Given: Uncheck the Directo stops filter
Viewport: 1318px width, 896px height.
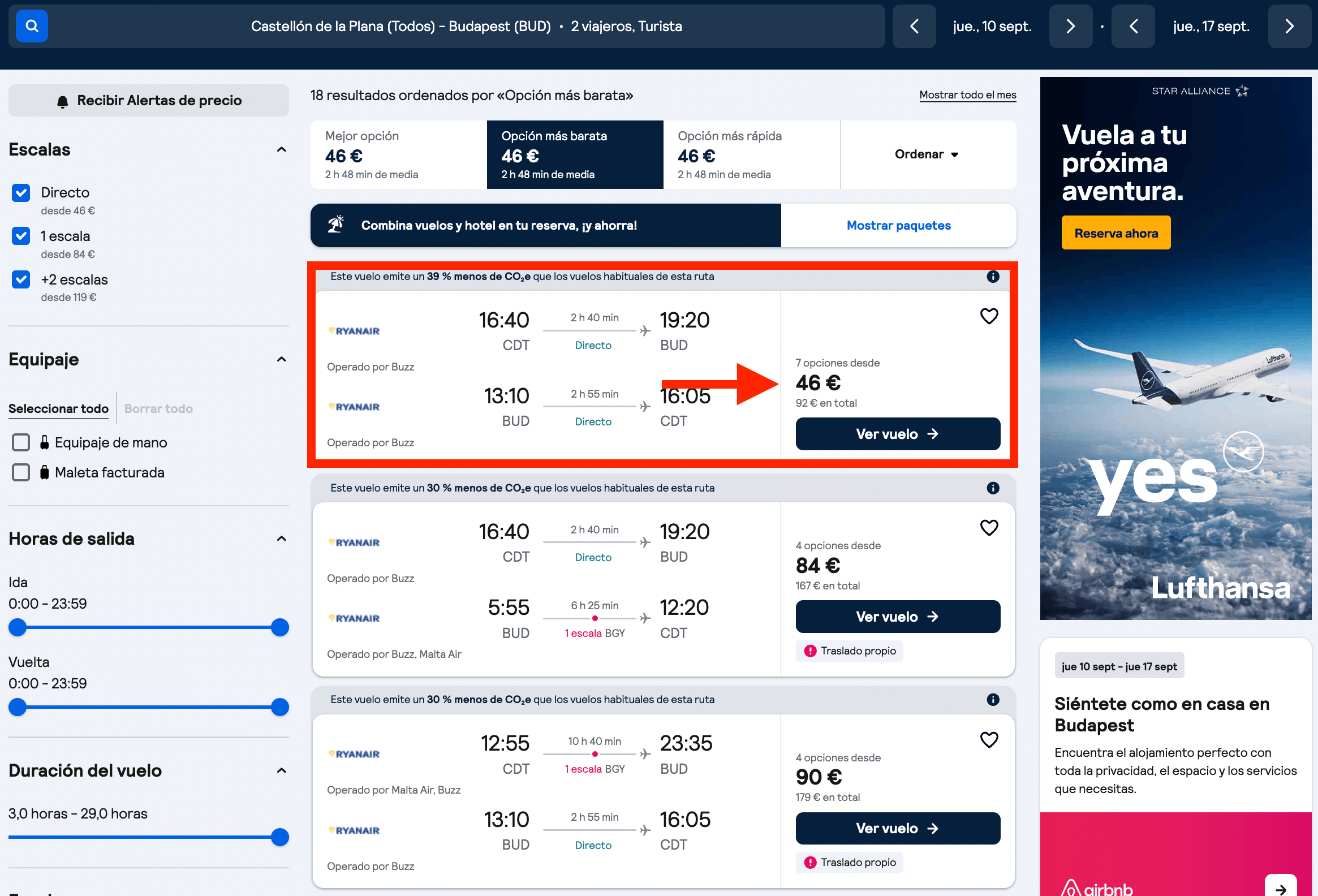Looking at the screenshot, I should [21, 193].
